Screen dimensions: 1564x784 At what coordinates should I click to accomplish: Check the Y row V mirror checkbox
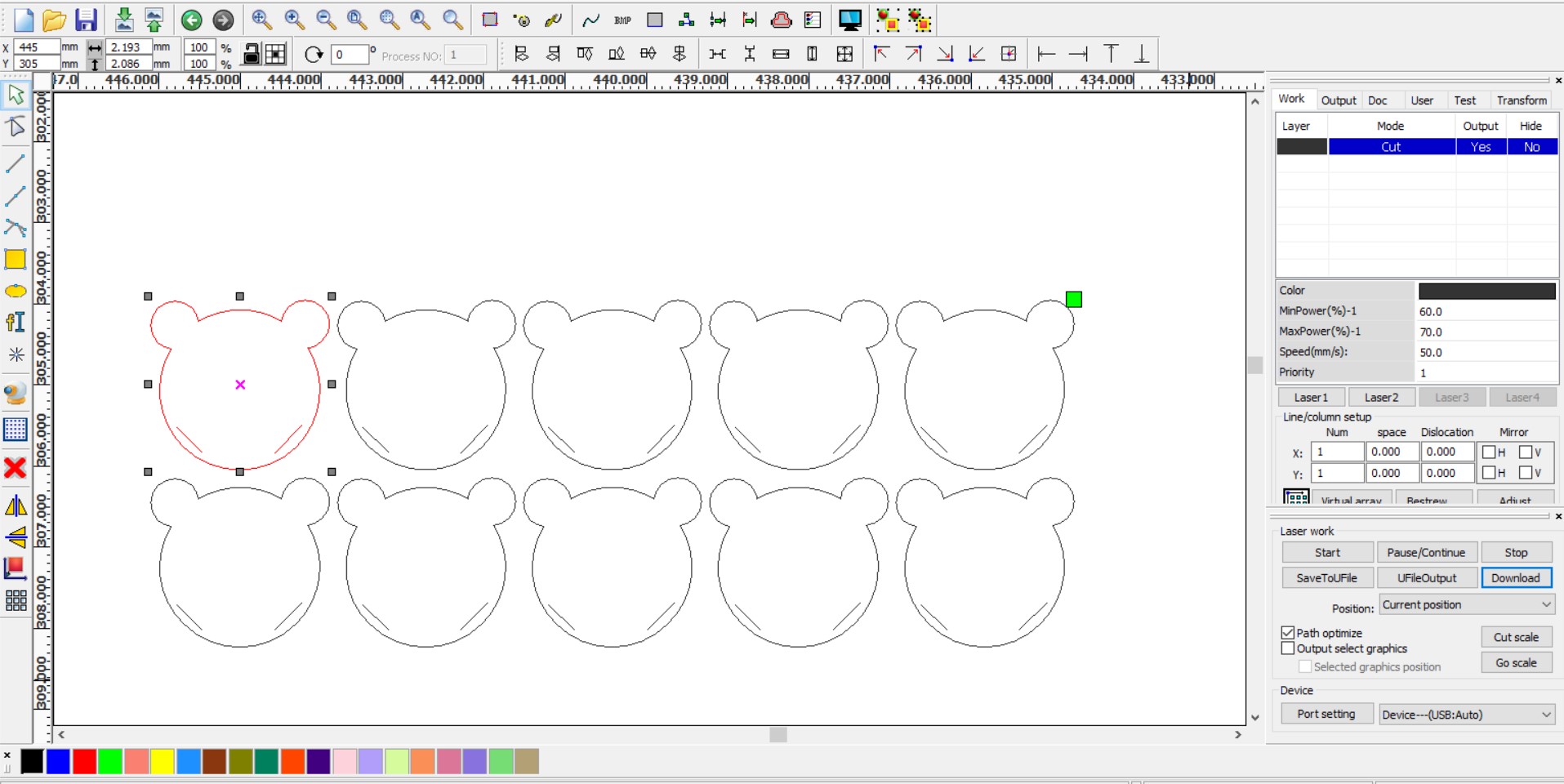(x=1526, y=473)
